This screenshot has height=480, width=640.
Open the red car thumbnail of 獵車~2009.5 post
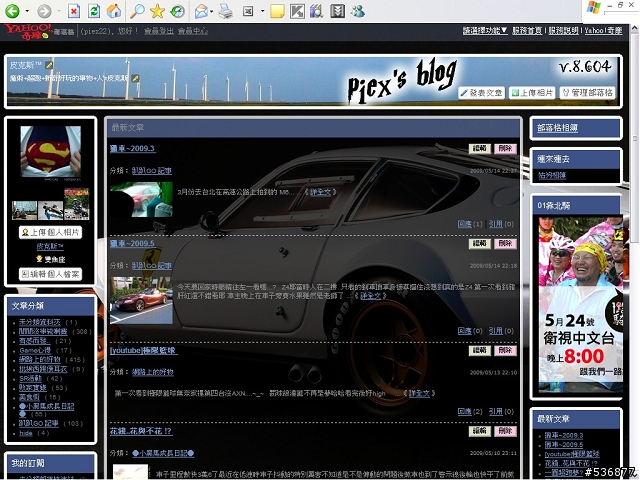[x=141, y=300]
